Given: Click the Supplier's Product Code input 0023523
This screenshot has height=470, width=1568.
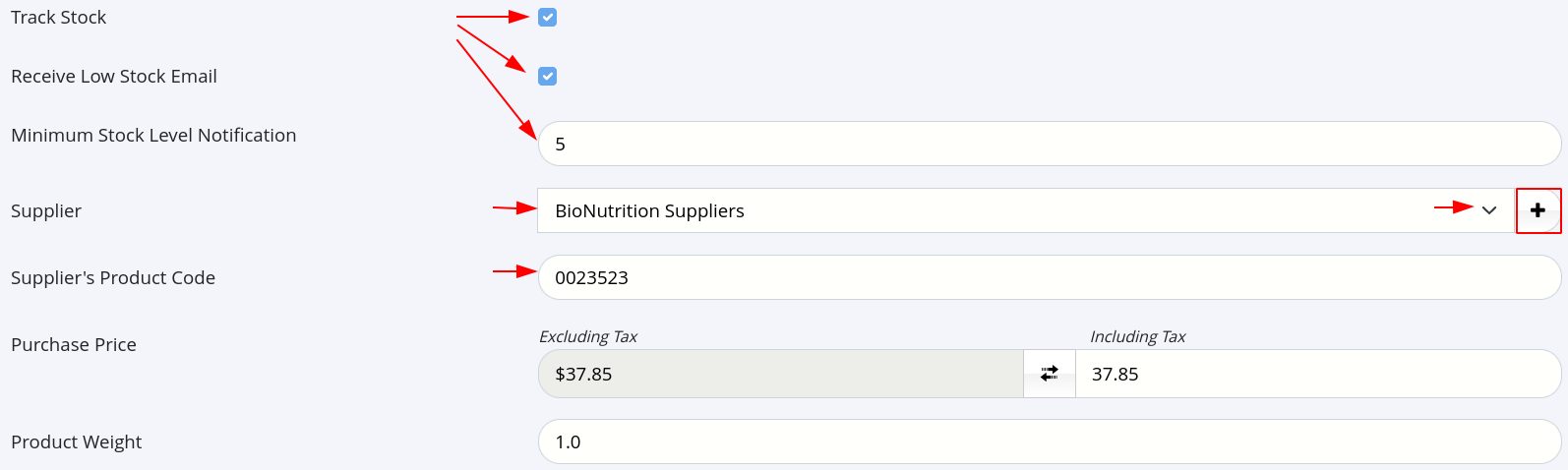Looking at the screenshot, I should [x=1050, y=277].
